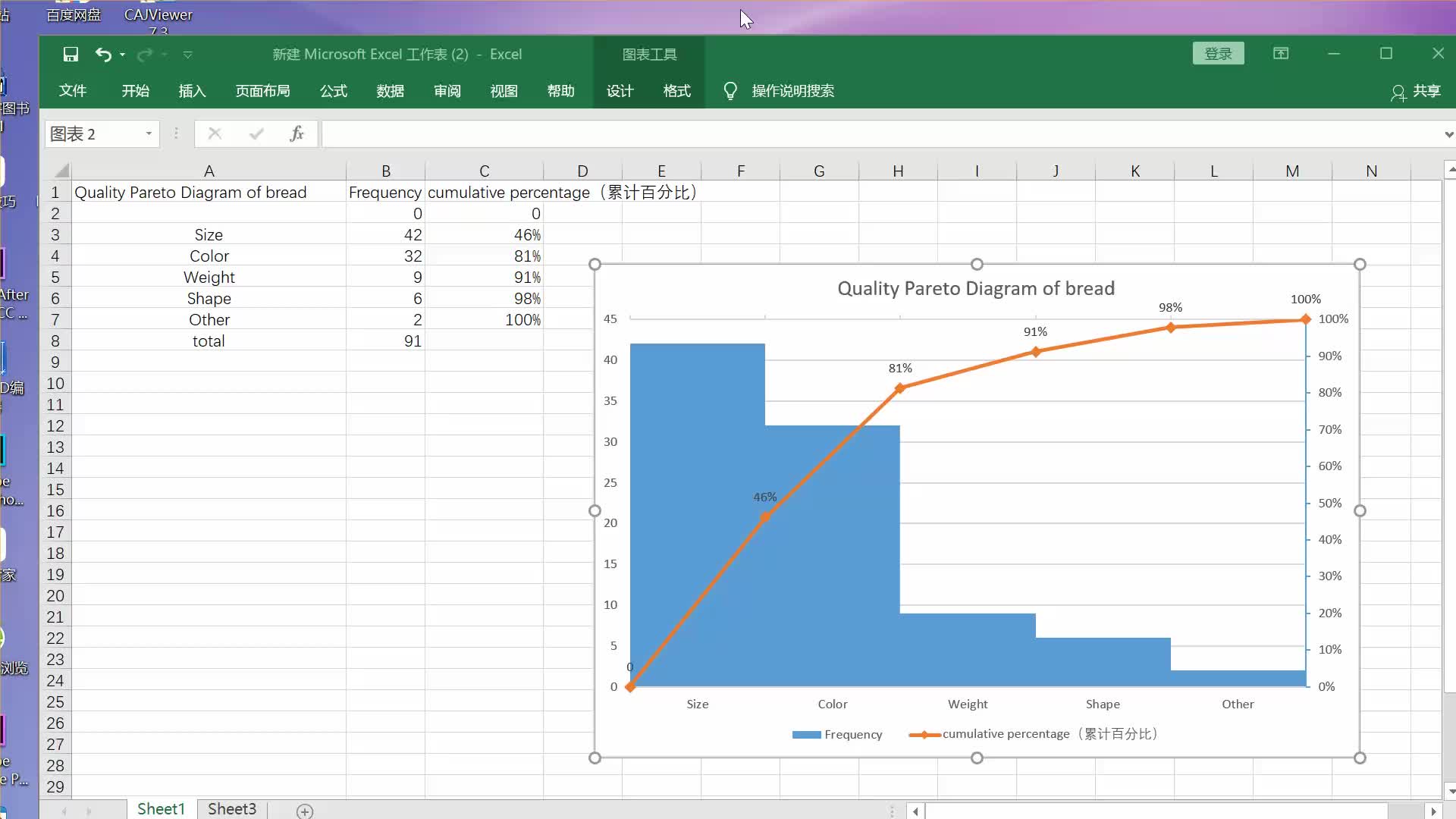Click the Save icon in the toolbar
The width and height of the screenshot is (1456, 819).
70,54
